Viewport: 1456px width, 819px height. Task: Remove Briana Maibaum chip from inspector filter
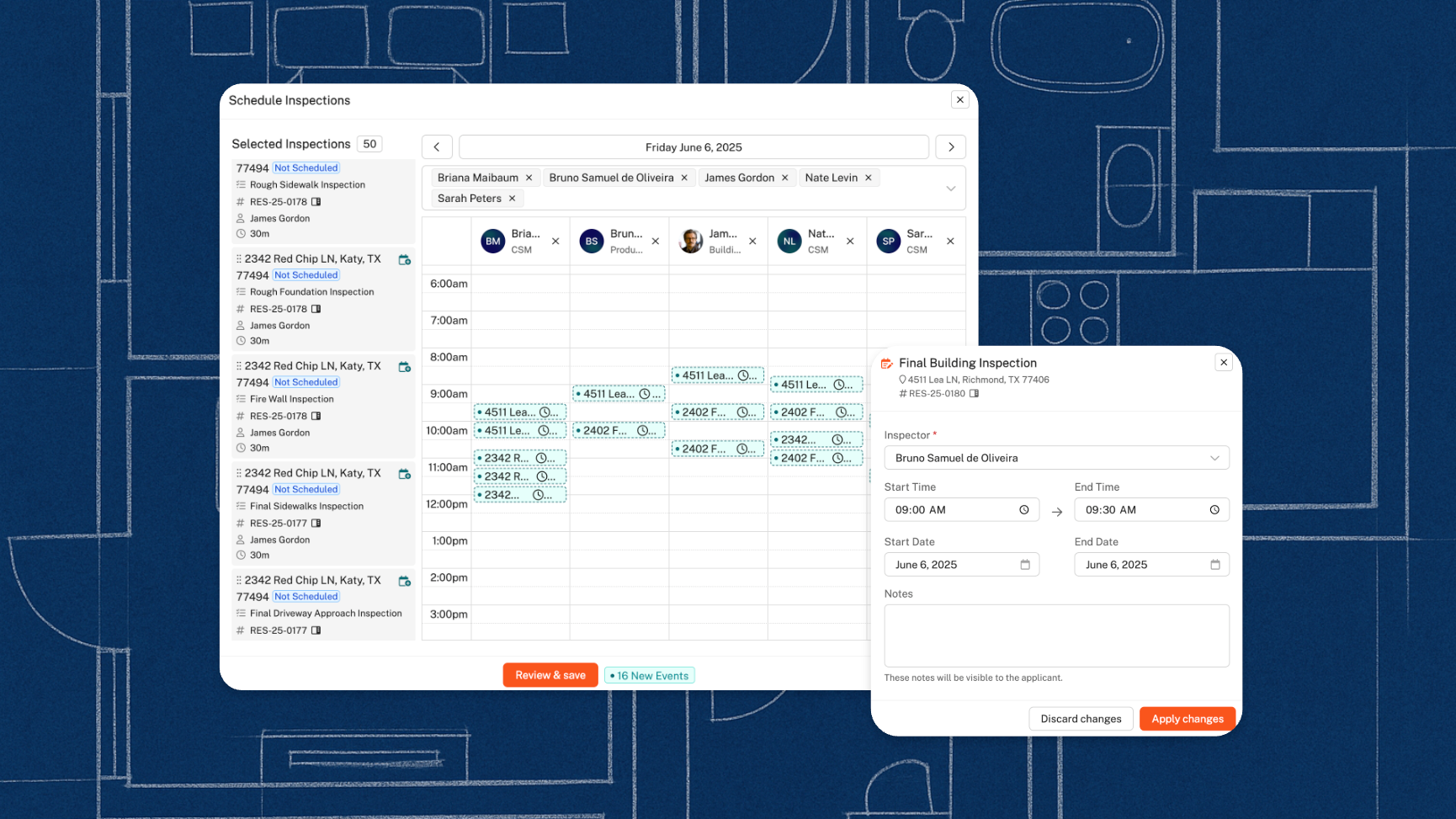(529, 178)
